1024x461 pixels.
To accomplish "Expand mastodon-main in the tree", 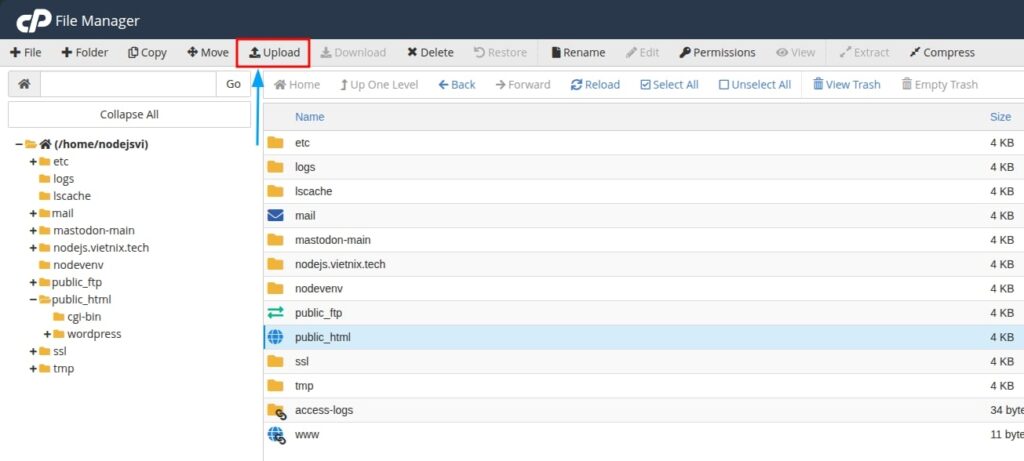I will (x=33, y=230).
